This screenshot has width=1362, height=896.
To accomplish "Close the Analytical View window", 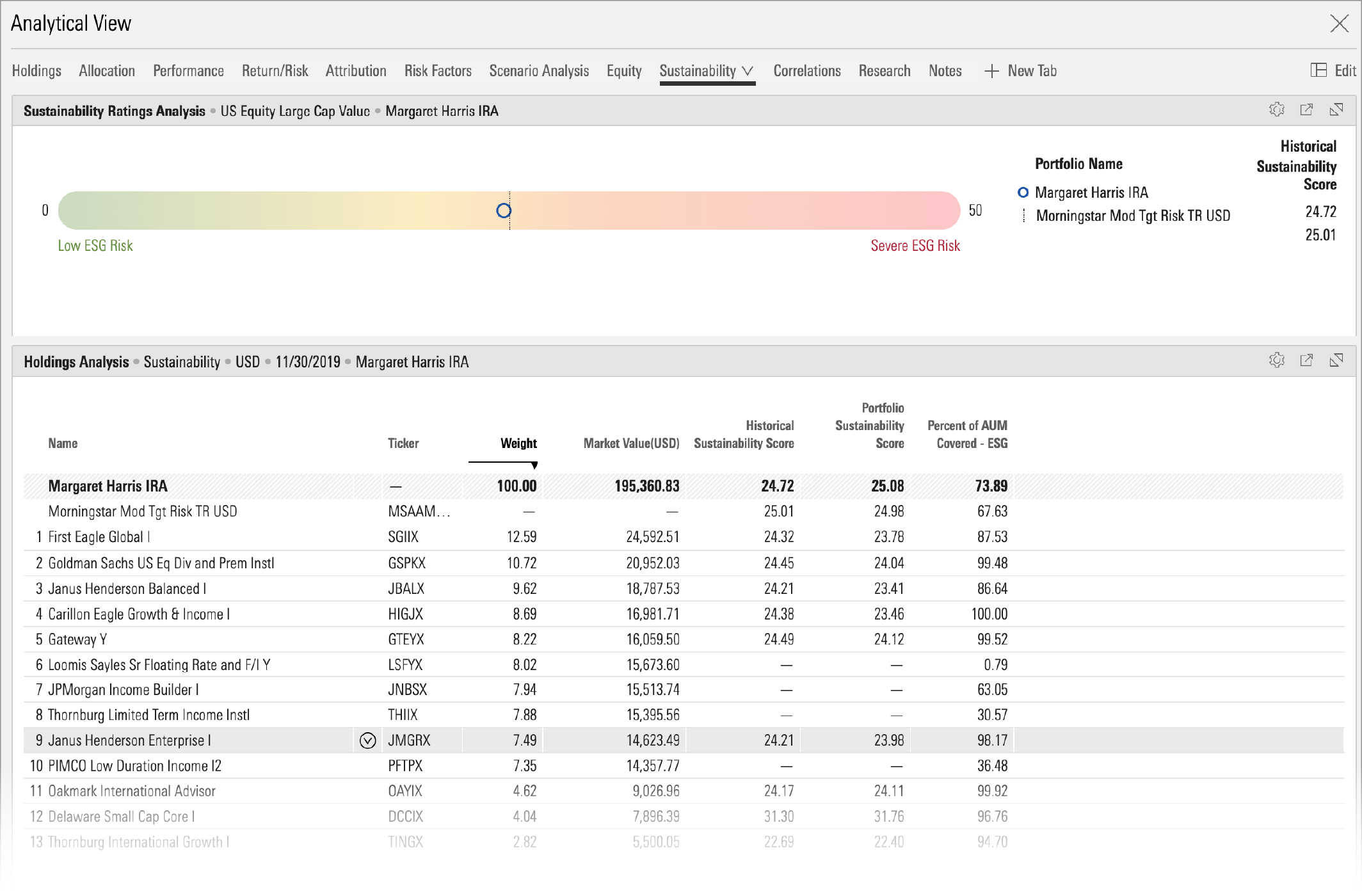I will [1339, 24].
